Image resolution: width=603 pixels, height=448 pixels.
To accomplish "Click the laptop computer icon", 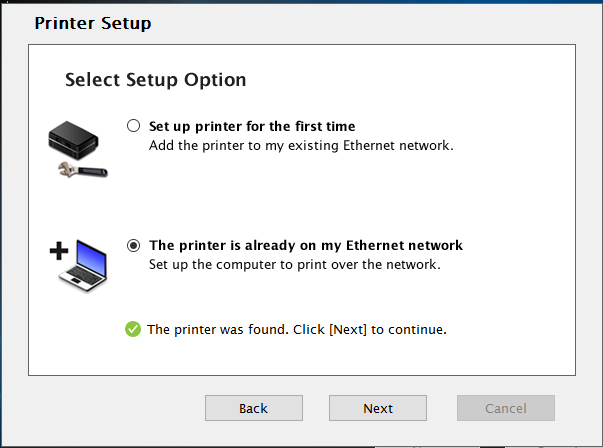I will point(83,266).
